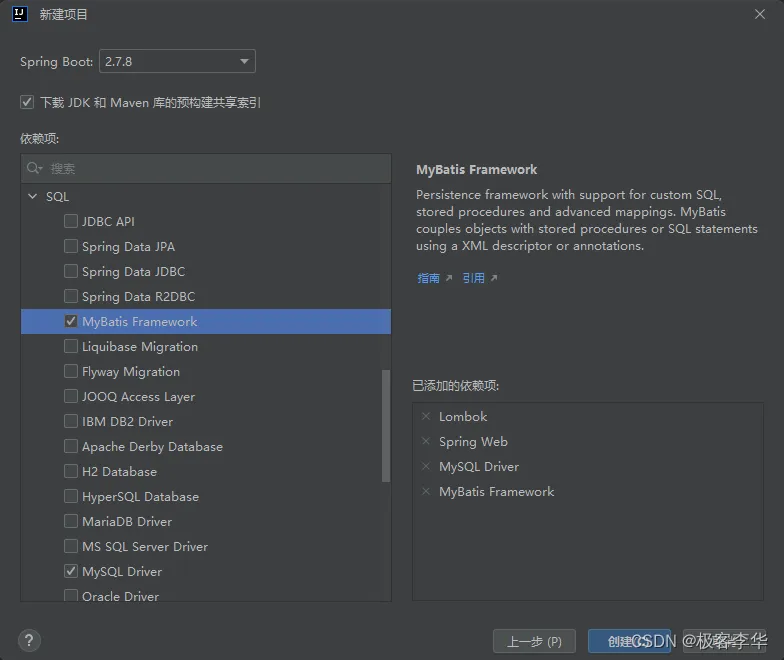784x660 pixels.
Task: Check the Spring Data JDBC dependency
Action: (71, 271)
